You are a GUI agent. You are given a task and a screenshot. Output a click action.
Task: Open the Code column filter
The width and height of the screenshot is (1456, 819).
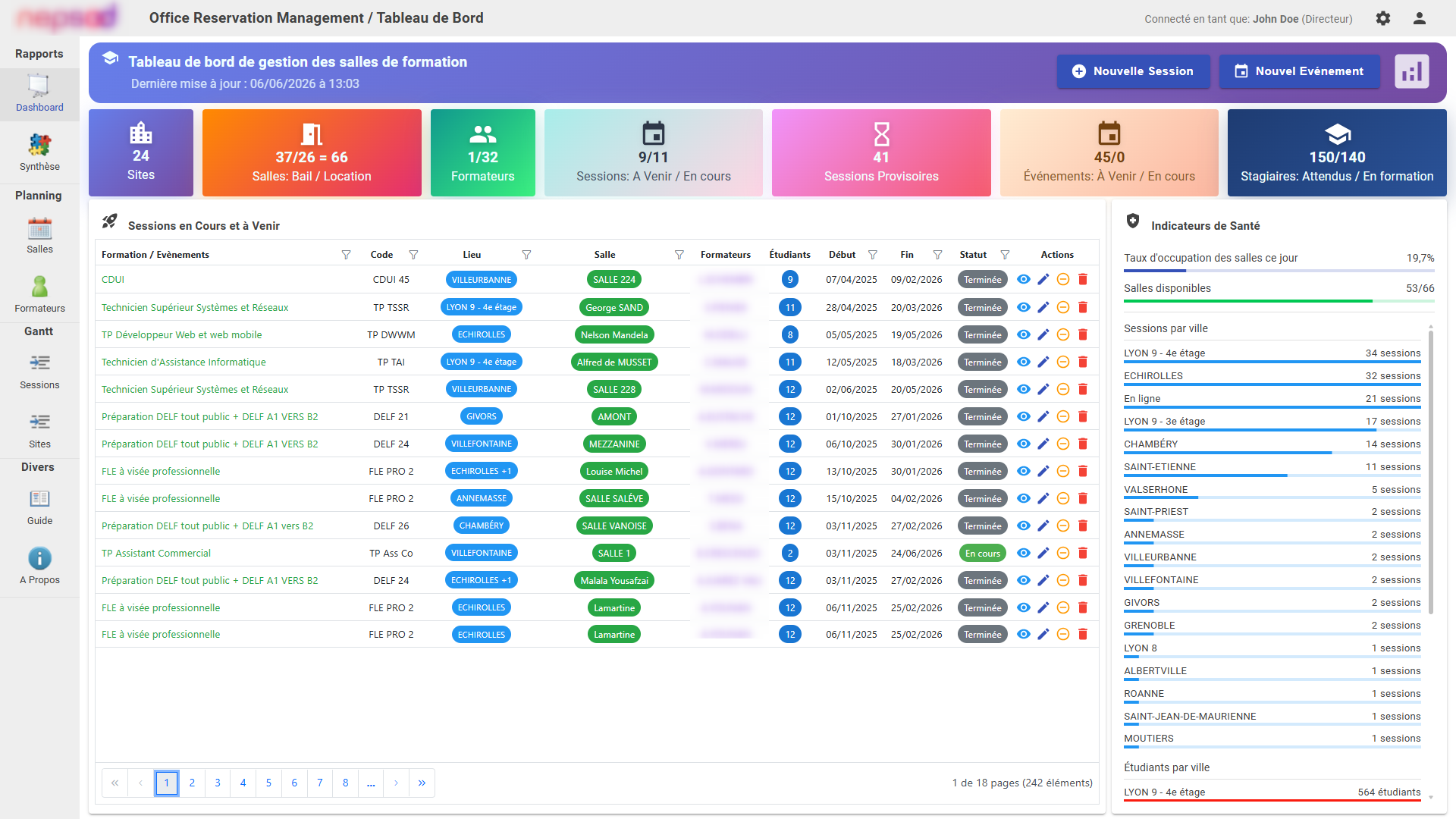pyautogui.click(x=413, y=255)
